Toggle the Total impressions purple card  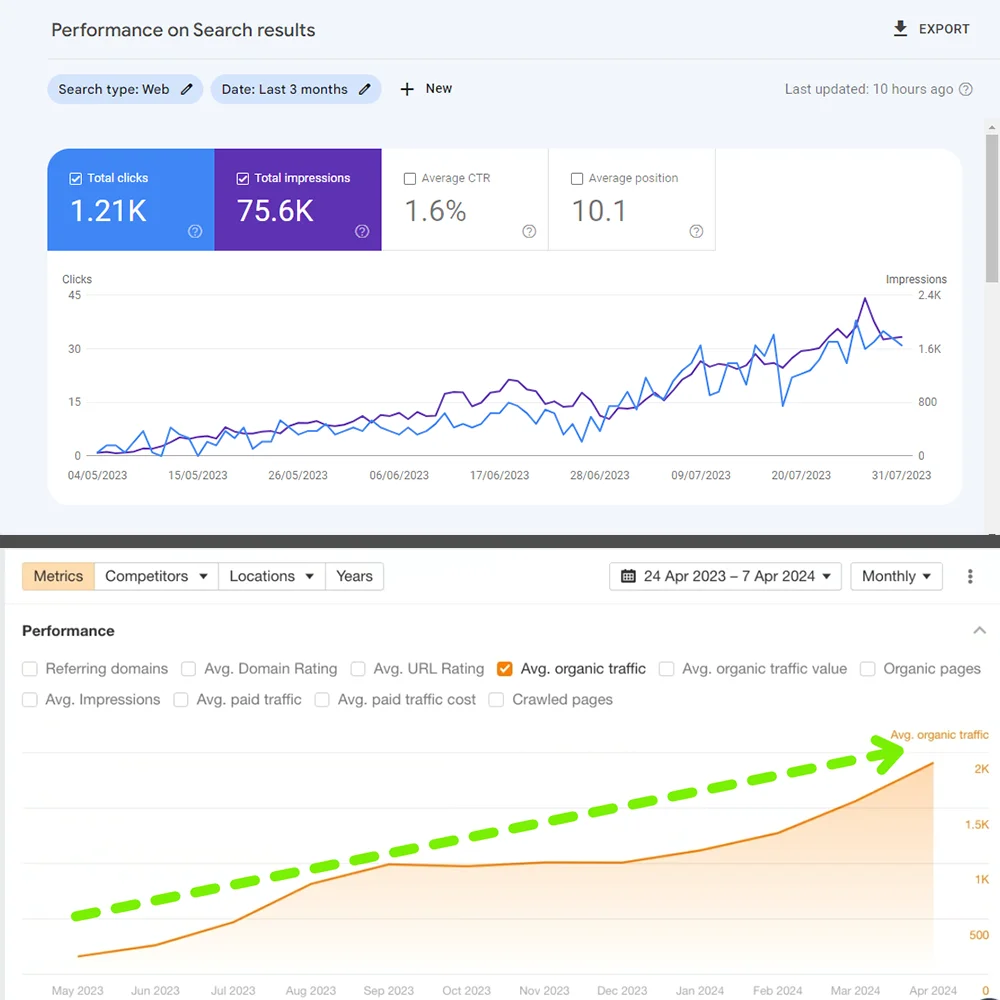tap(298, 200)
